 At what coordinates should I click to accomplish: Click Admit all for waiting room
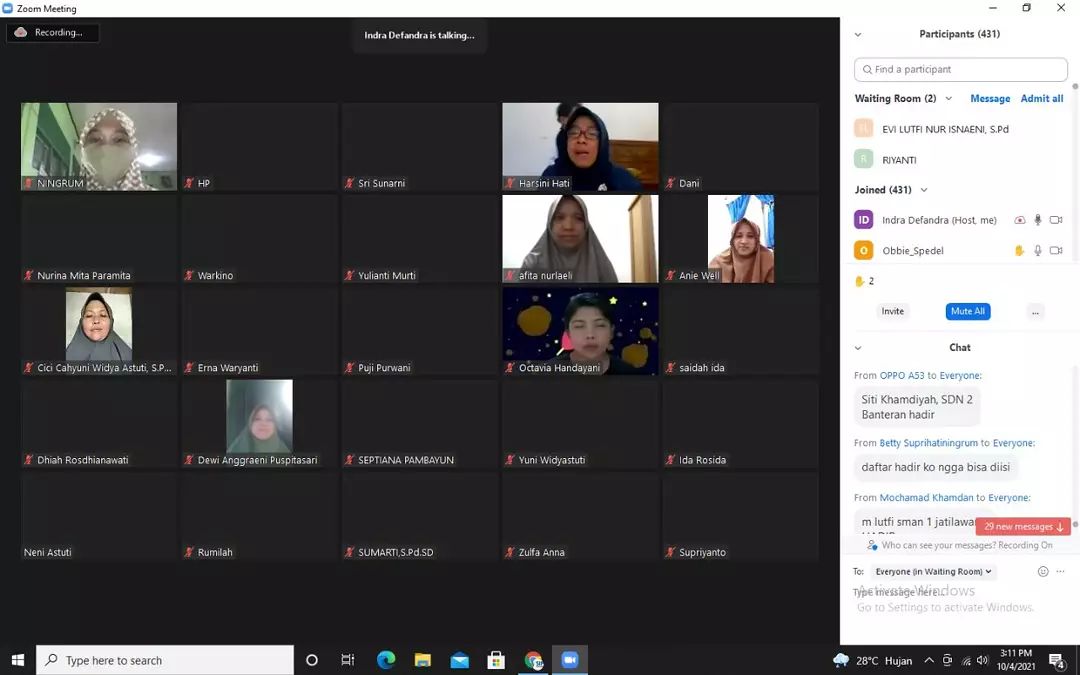click(x=1041, y=99)
